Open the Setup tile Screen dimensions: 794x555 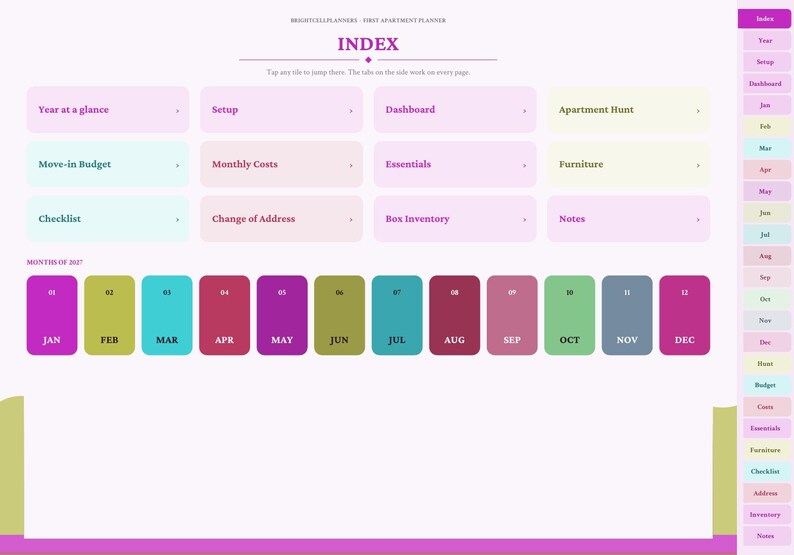click(x=282, y=109)
